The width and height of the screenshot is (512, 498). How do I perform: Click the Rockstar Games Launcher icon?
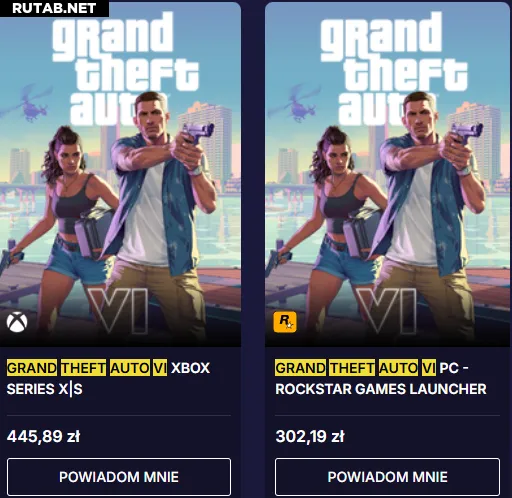point(285,322)
